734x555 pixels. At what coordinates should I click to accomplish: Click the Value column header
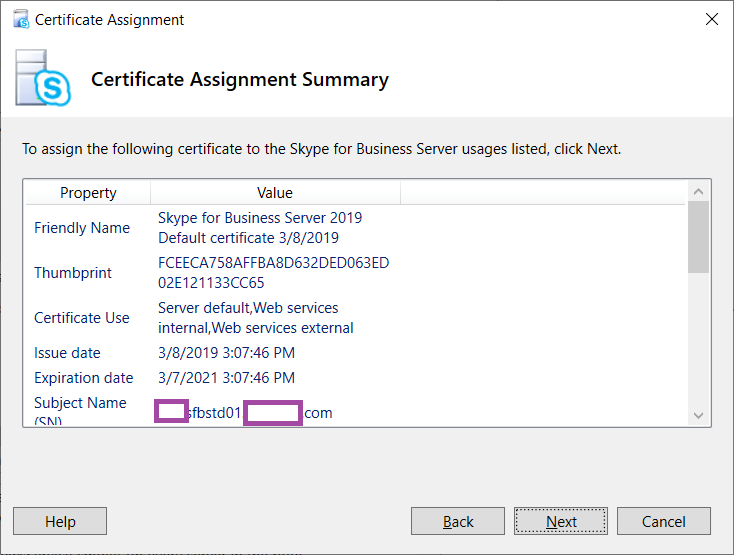(275, 193)
